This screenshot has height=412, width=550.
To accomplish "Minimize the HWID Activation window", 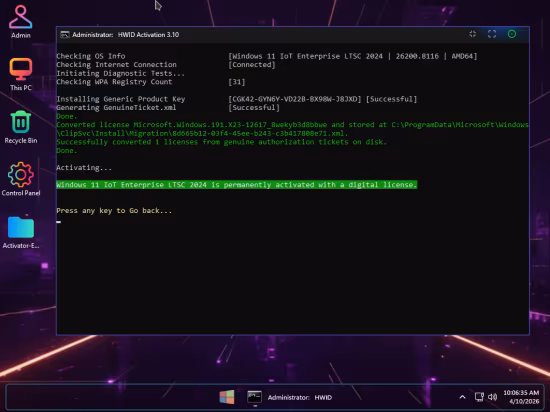I will pyautogui.click(x=472, y=34).
